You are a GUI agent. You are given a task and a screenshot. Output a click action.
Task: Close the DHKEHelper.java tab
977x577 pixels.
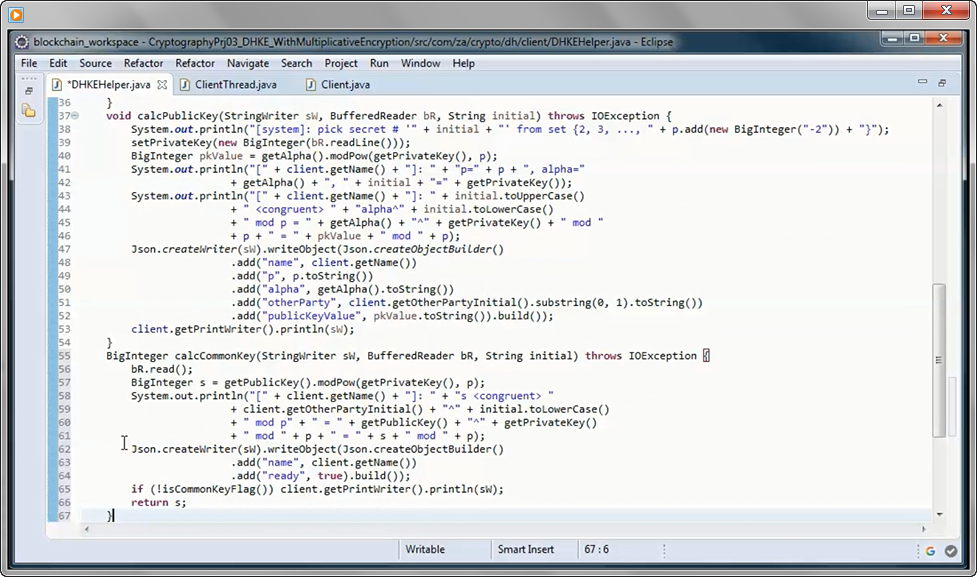(x=161, y=85)
